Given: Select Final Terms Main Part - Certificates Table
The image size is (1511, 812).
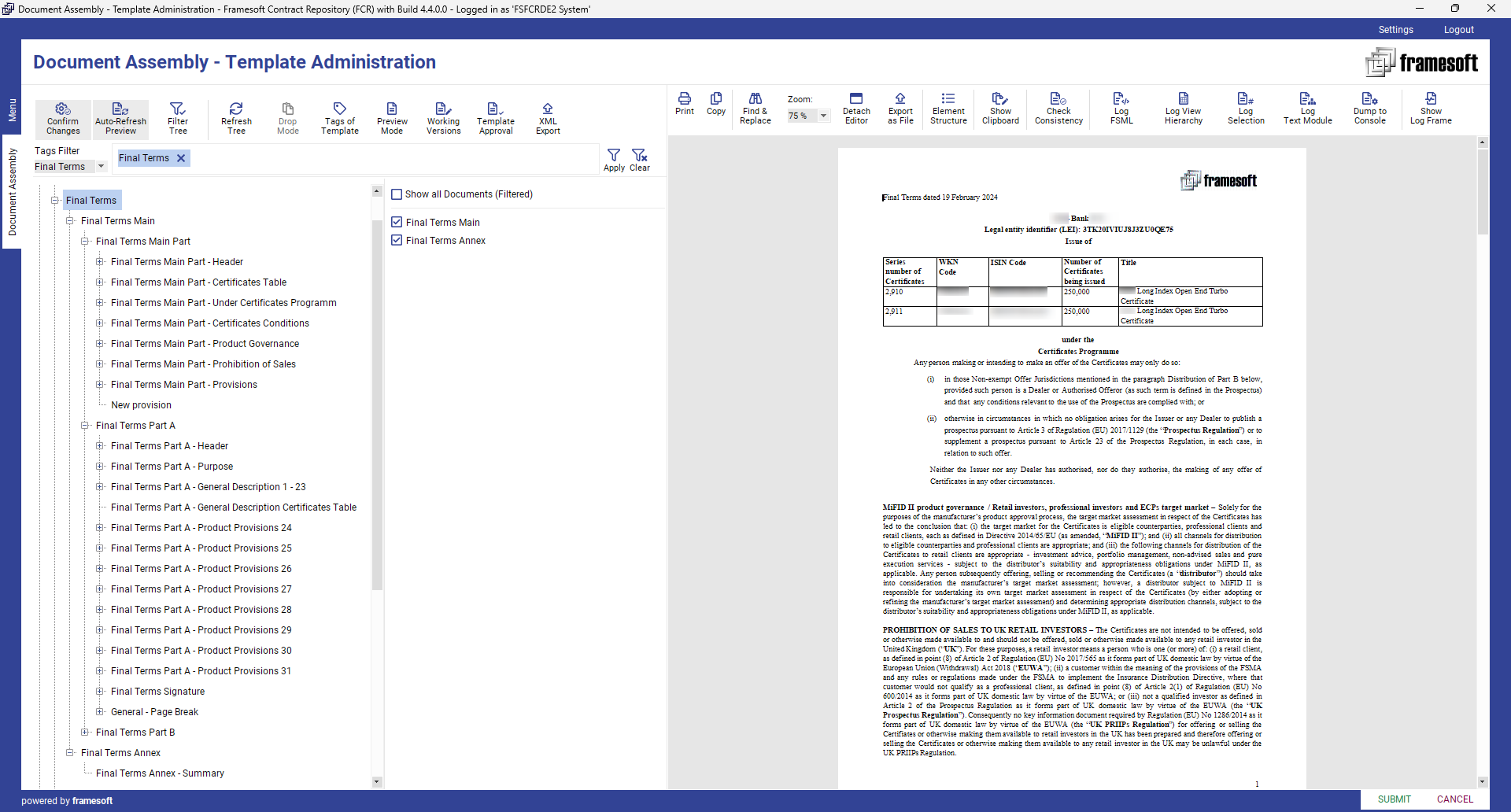Looking at the screenshot, I should (198, 282).
